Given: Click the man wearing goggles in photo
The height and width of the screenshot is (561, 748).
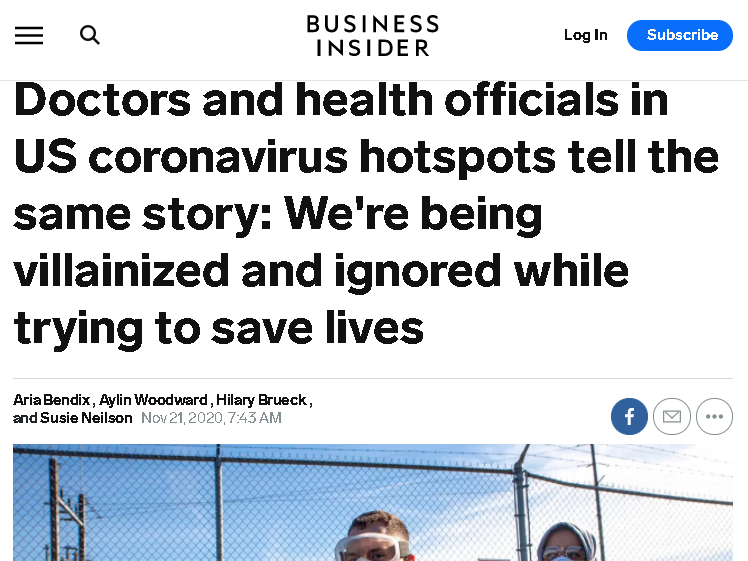Looking at the screenshot, I should pos(375,537).
